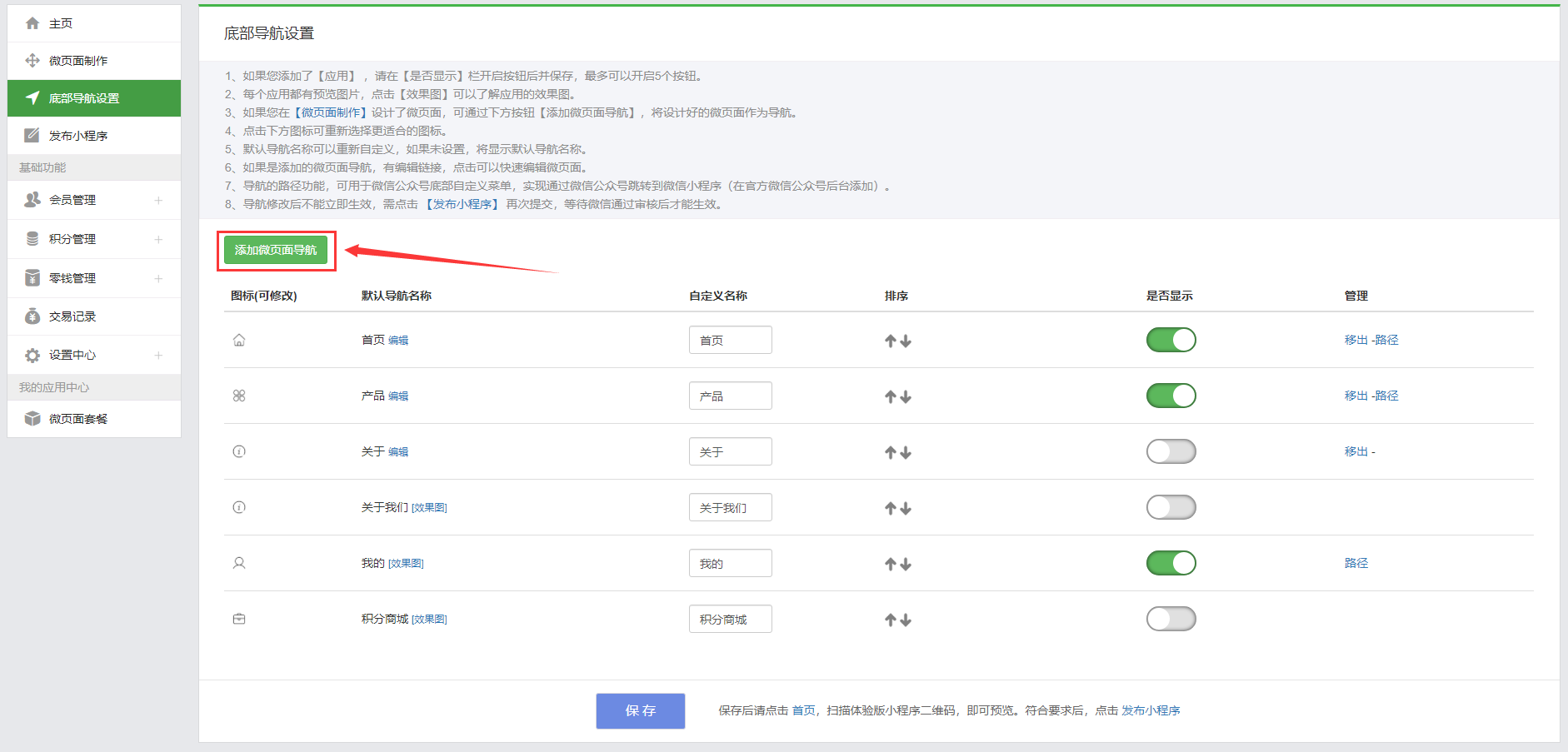
Task: Move the 关于 row up with the up arrow
Action: pos(891,452)
